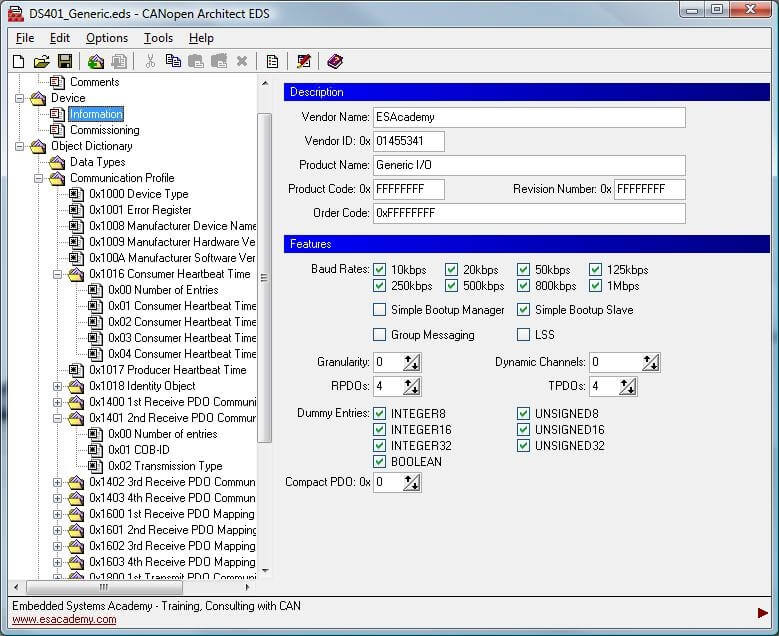Open the Tools menu
This screenshot has height=636, width=779.
(158, 38)
